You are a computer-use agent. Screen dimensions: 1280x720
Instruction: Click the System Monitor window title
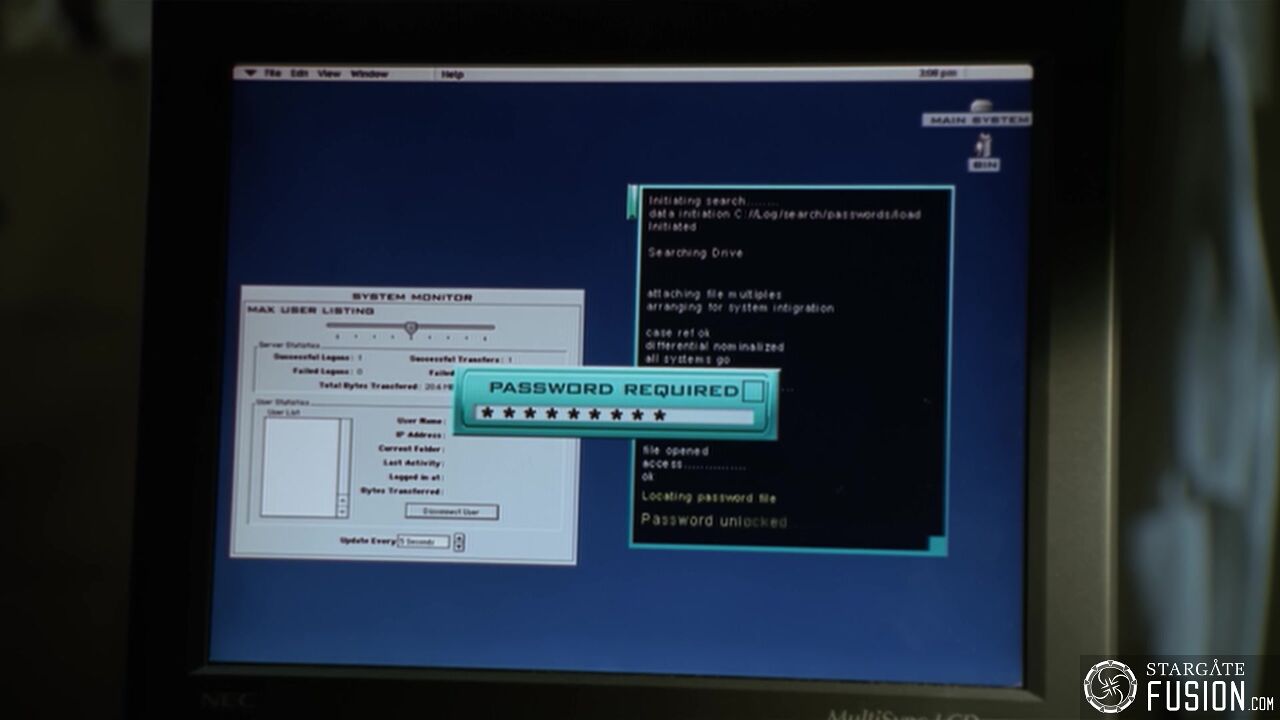coord(412,297)
